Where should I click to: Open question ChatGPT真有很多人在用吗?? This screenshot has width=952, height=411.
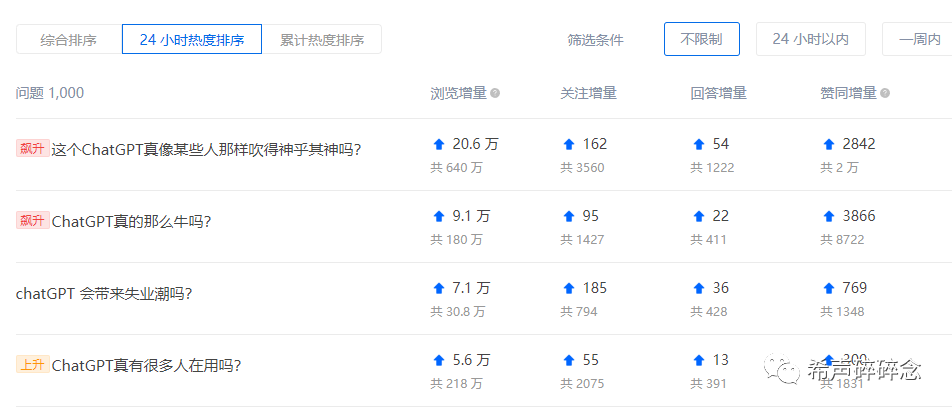point(147,365)
